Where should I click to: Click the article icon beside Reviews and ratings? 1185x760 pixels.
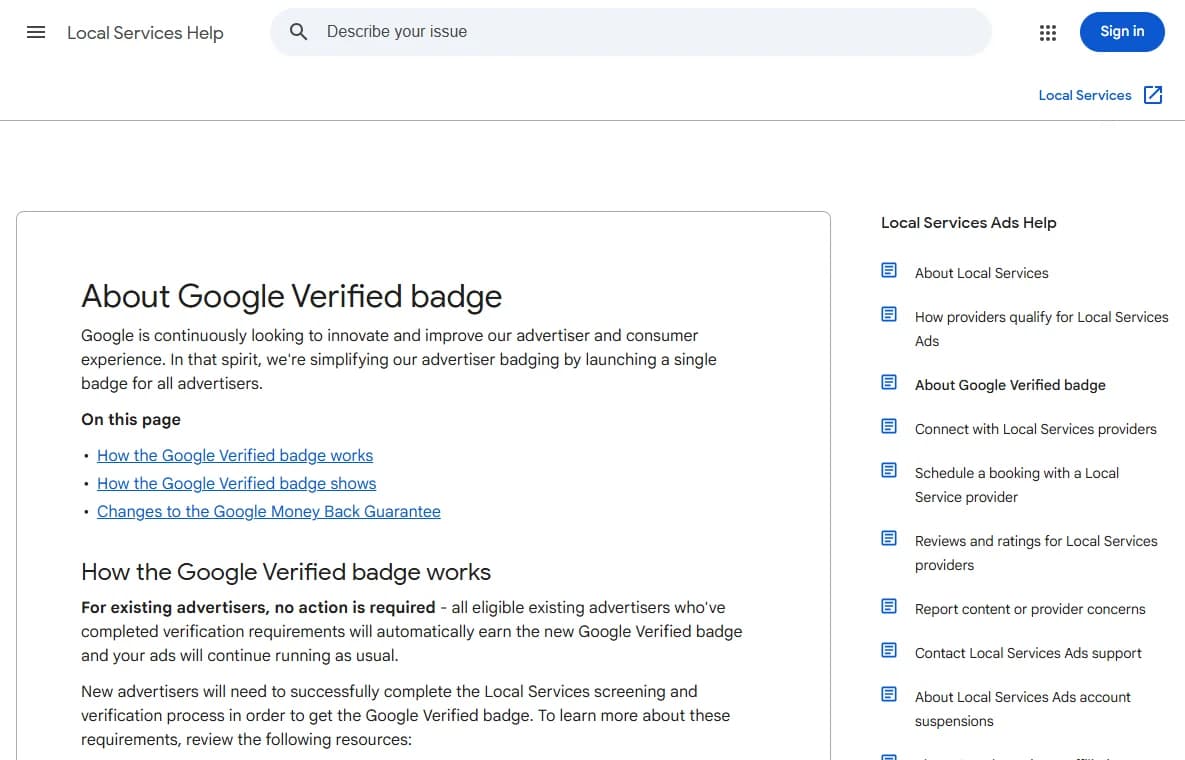pos(889,538)
